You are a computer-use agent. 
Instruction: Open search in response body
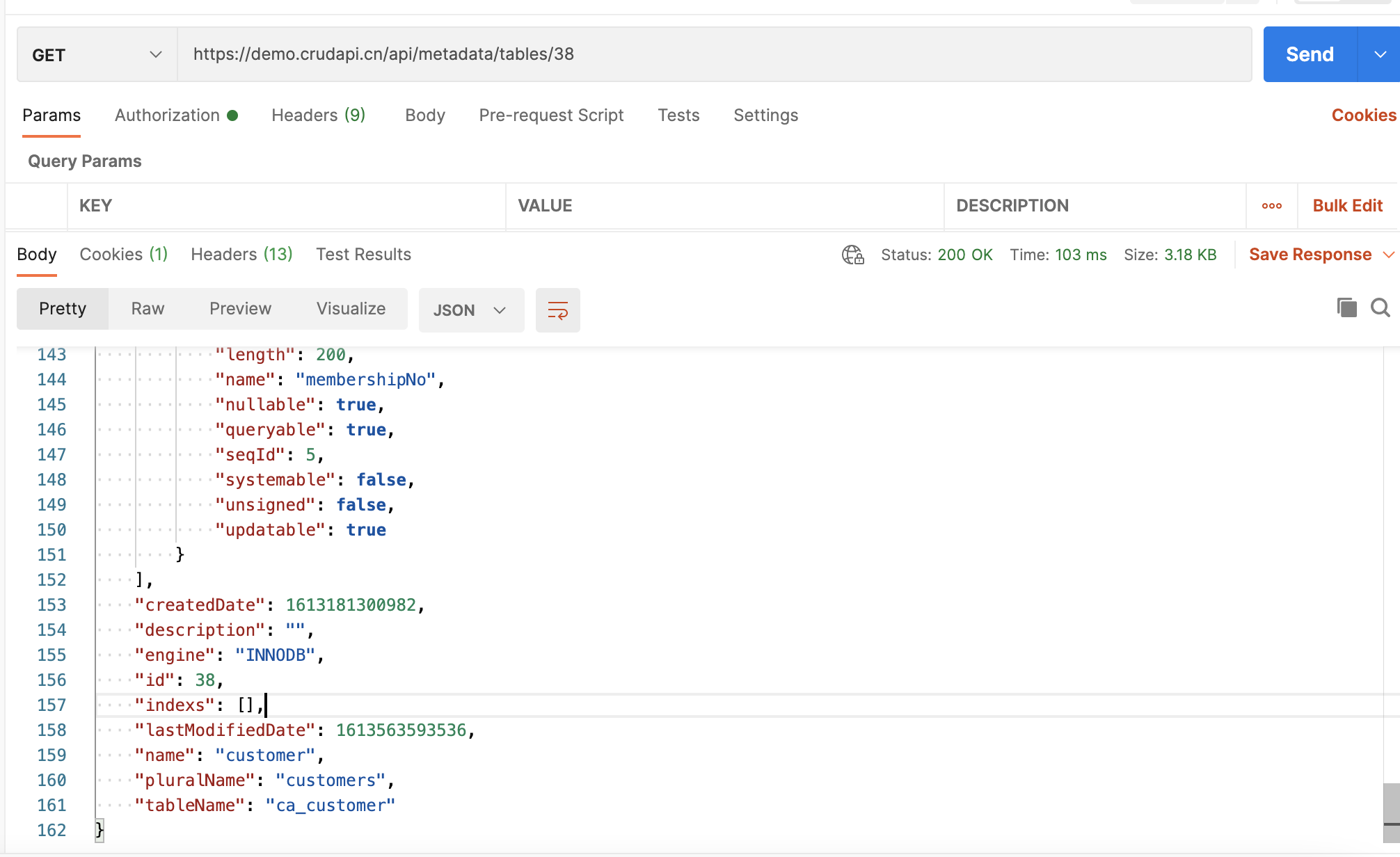[x=1380, y=307]
